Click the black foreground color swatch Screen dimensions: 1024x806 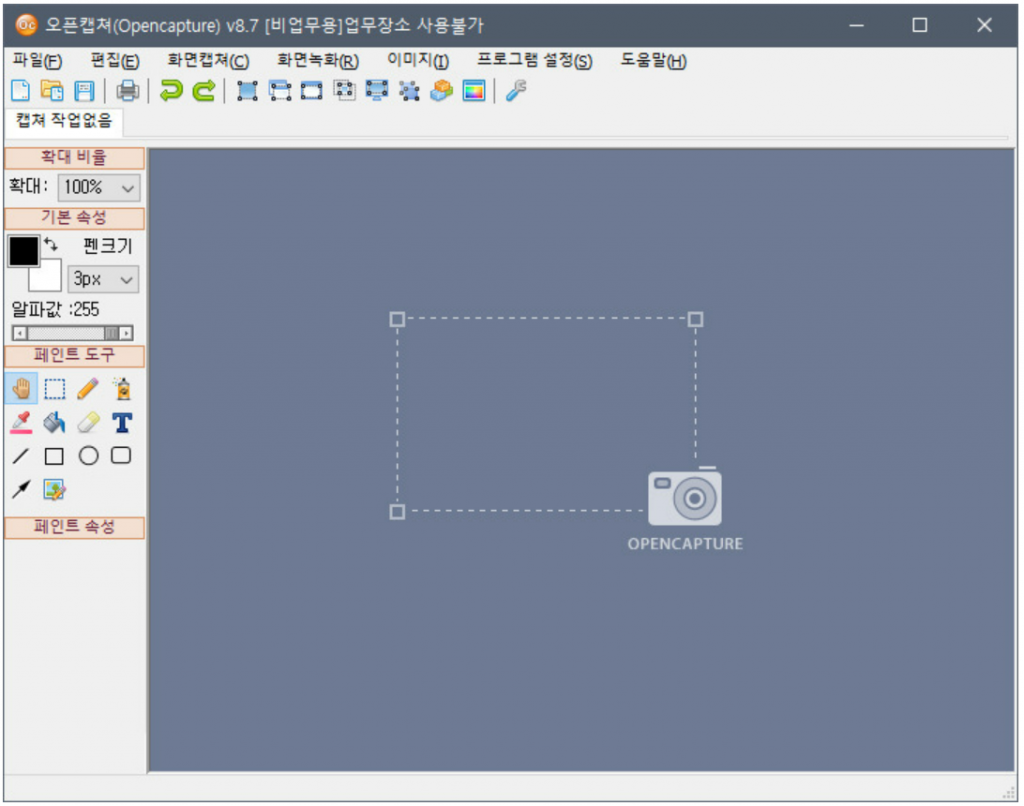pos(24,251)
